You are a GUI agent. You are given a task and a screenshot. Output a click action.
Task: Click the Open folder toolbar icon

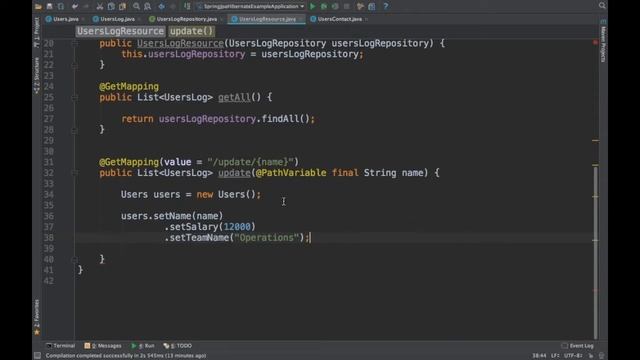pos(38,6)
